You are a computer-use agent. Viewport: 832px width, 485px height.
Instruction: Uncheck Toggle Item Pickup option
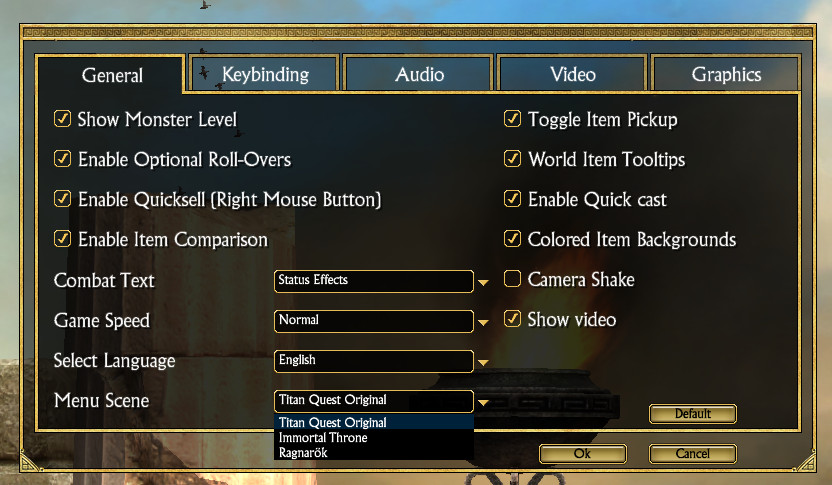512,119
